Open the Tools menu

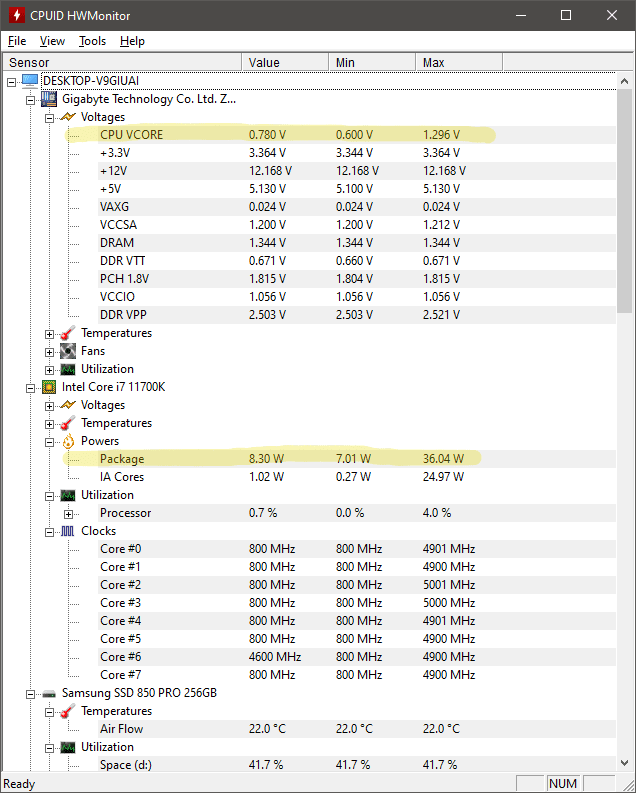[x=92, y=41]
